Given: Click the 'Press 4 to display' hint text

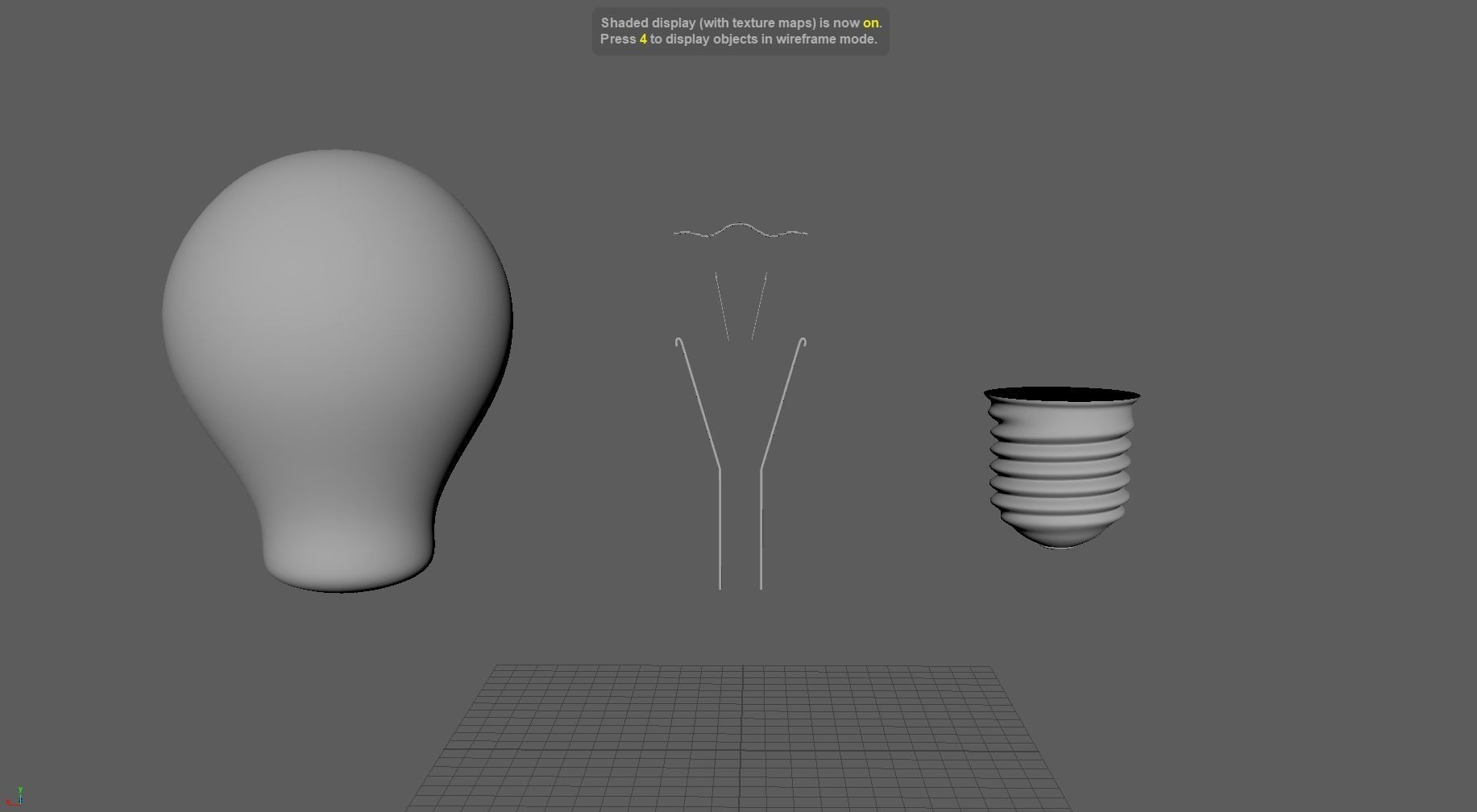Looking at the screenshot, I should pos(739,39).
